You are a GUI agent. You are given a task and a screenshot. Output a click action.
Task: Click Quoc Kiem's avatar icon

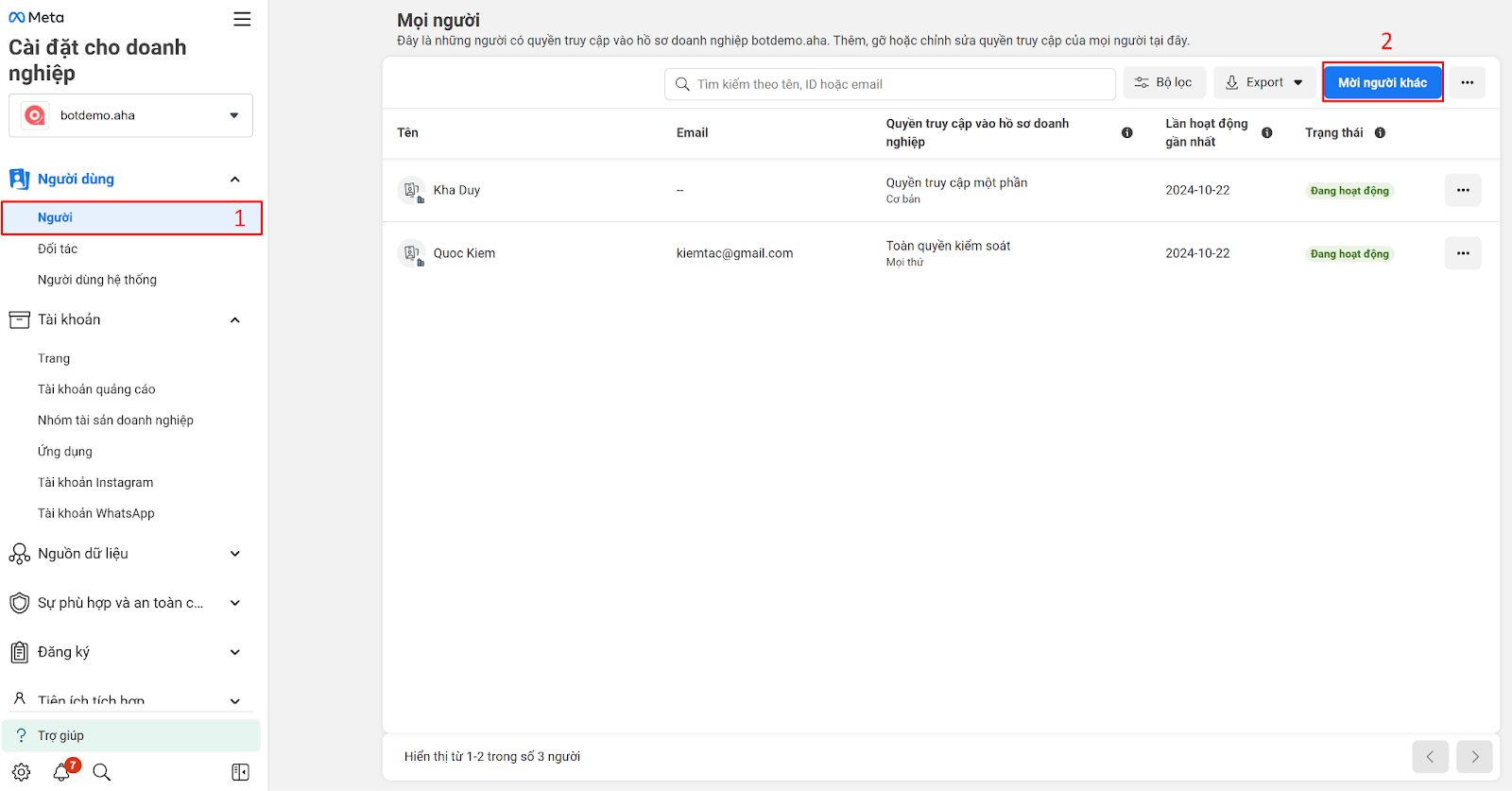coord(411,253)
